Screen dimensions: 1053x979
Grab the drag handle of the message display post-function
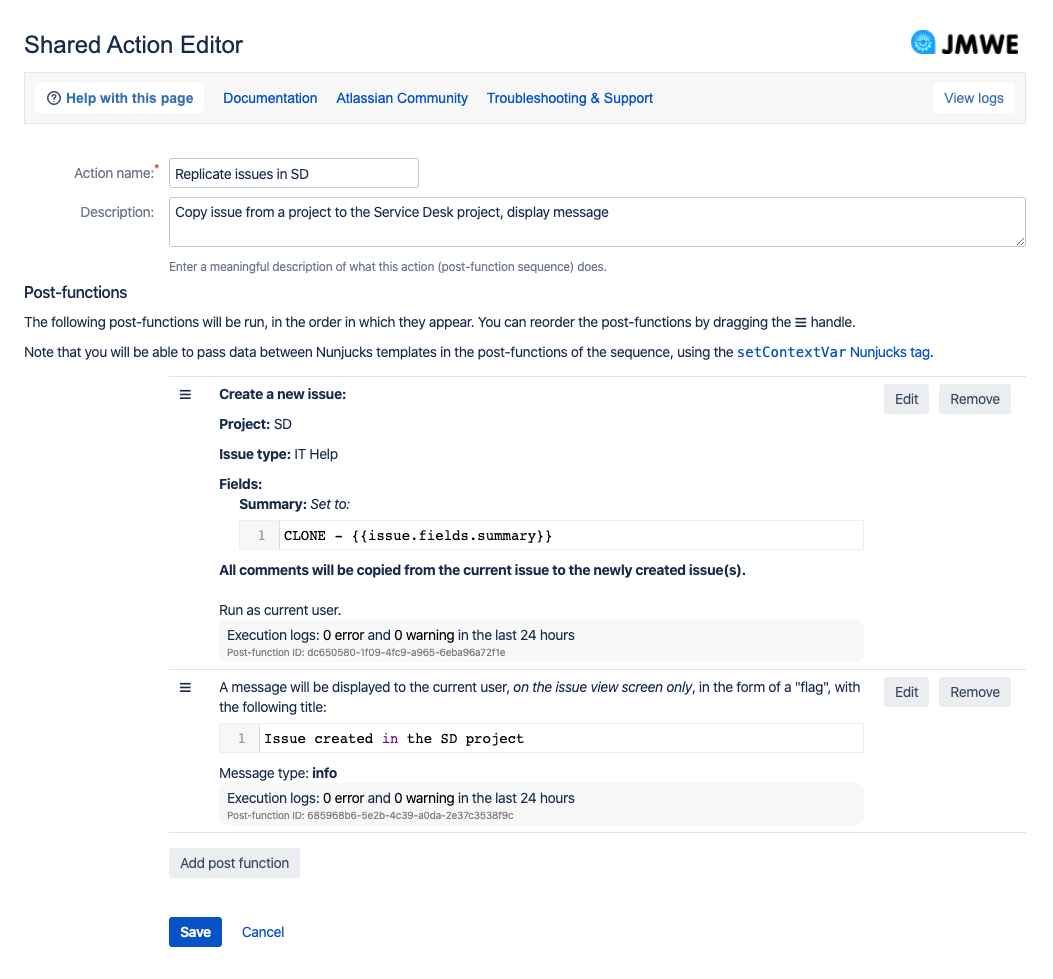coord(185,687)
